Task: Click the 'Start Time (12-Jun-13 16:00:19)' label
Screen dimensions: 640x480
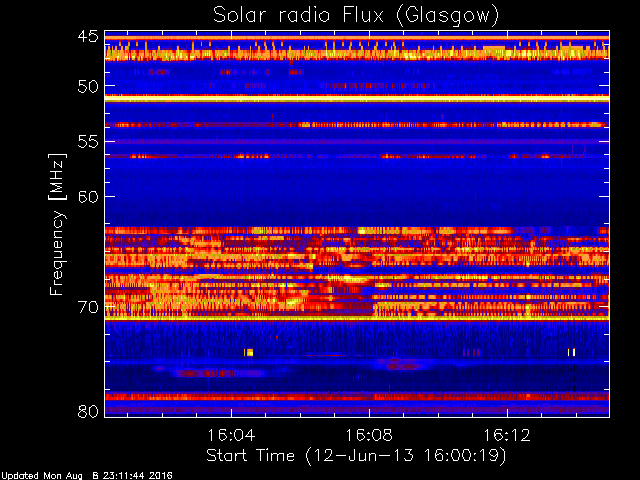Action: 356,456
